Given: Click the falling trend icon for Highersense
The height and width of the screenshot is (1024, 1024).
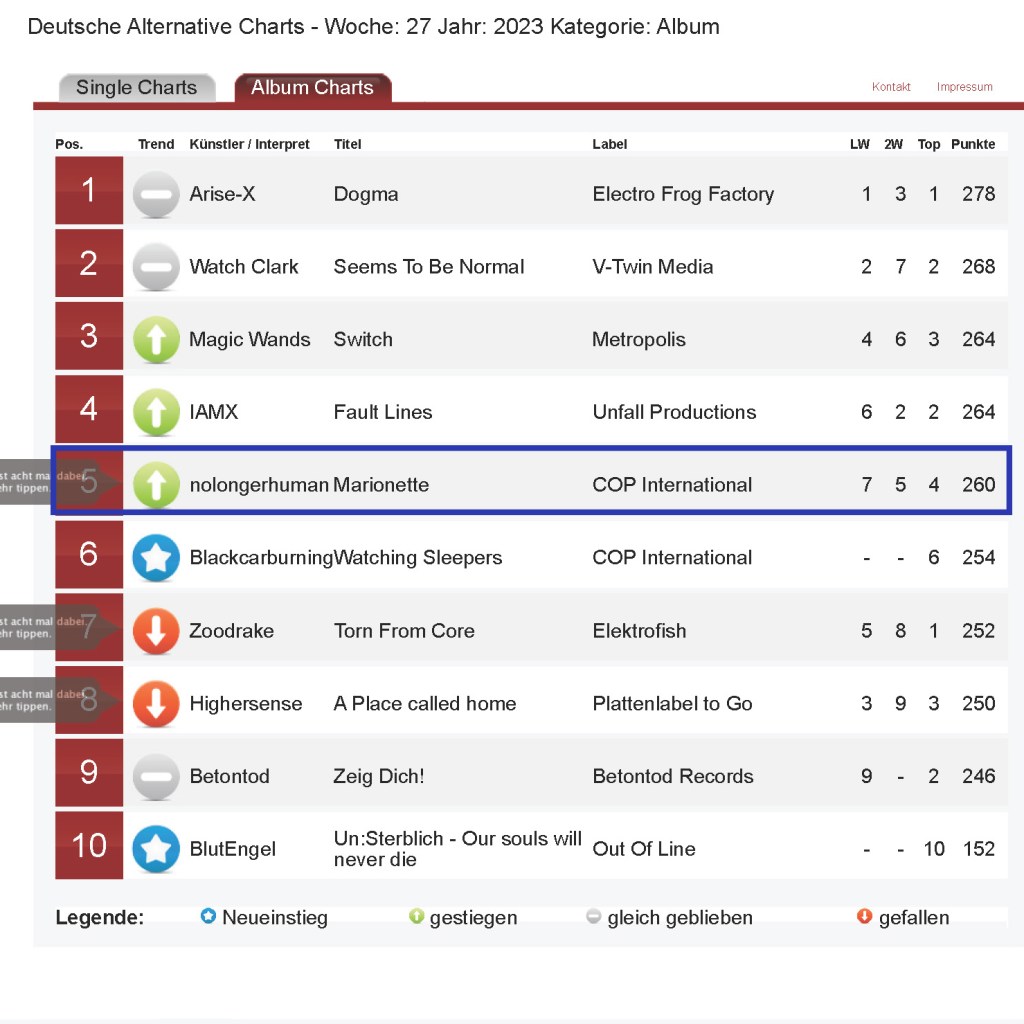Looking at the screenshot, I should [156, 704].
